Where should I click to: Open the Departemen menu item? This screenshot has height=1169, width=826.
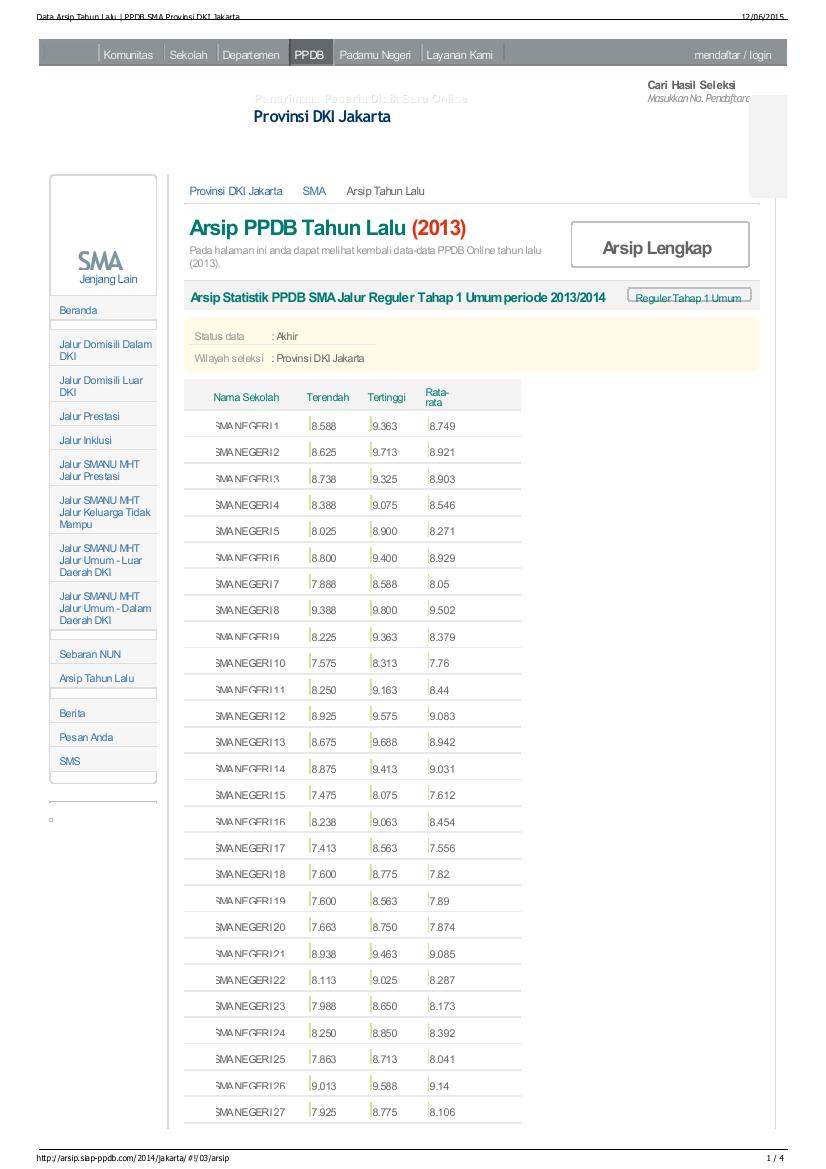(250, 55)
